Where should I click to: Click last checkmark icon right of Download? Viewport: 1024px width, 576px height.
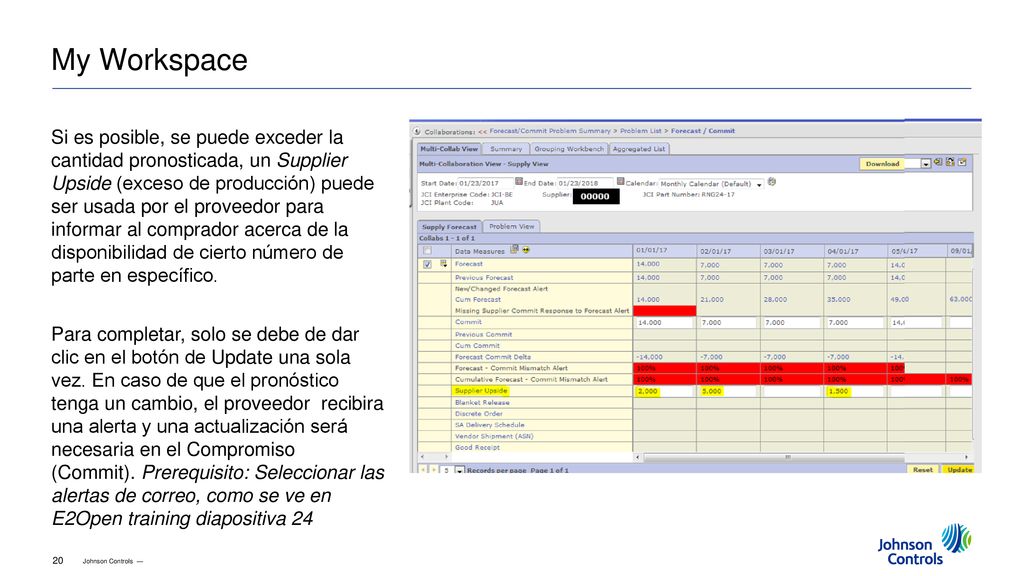[962, 162]
